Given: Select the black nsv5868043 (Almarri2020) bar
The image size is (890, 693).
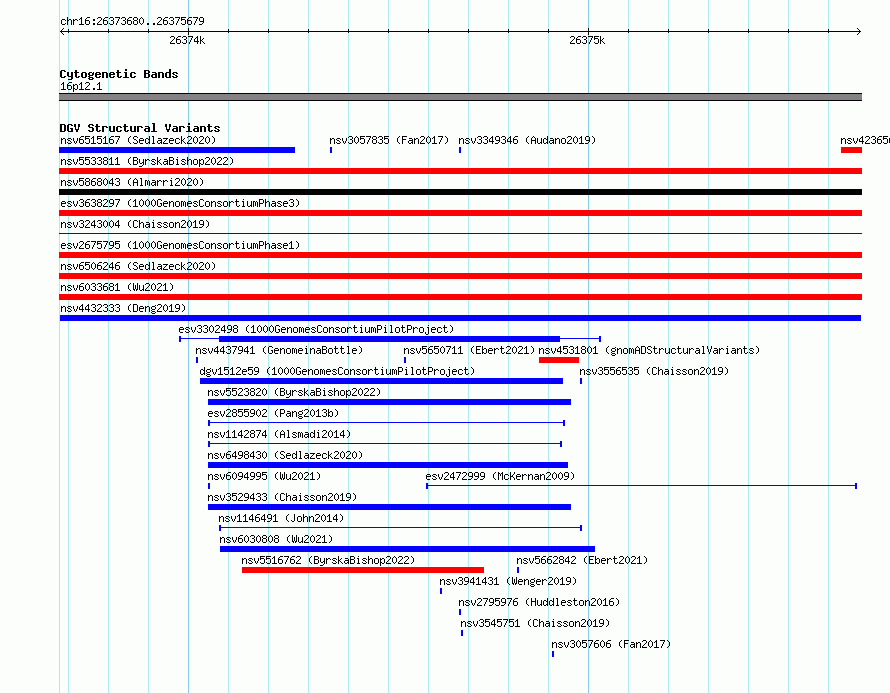Looking at the screenshot, I should pos(460,192).
